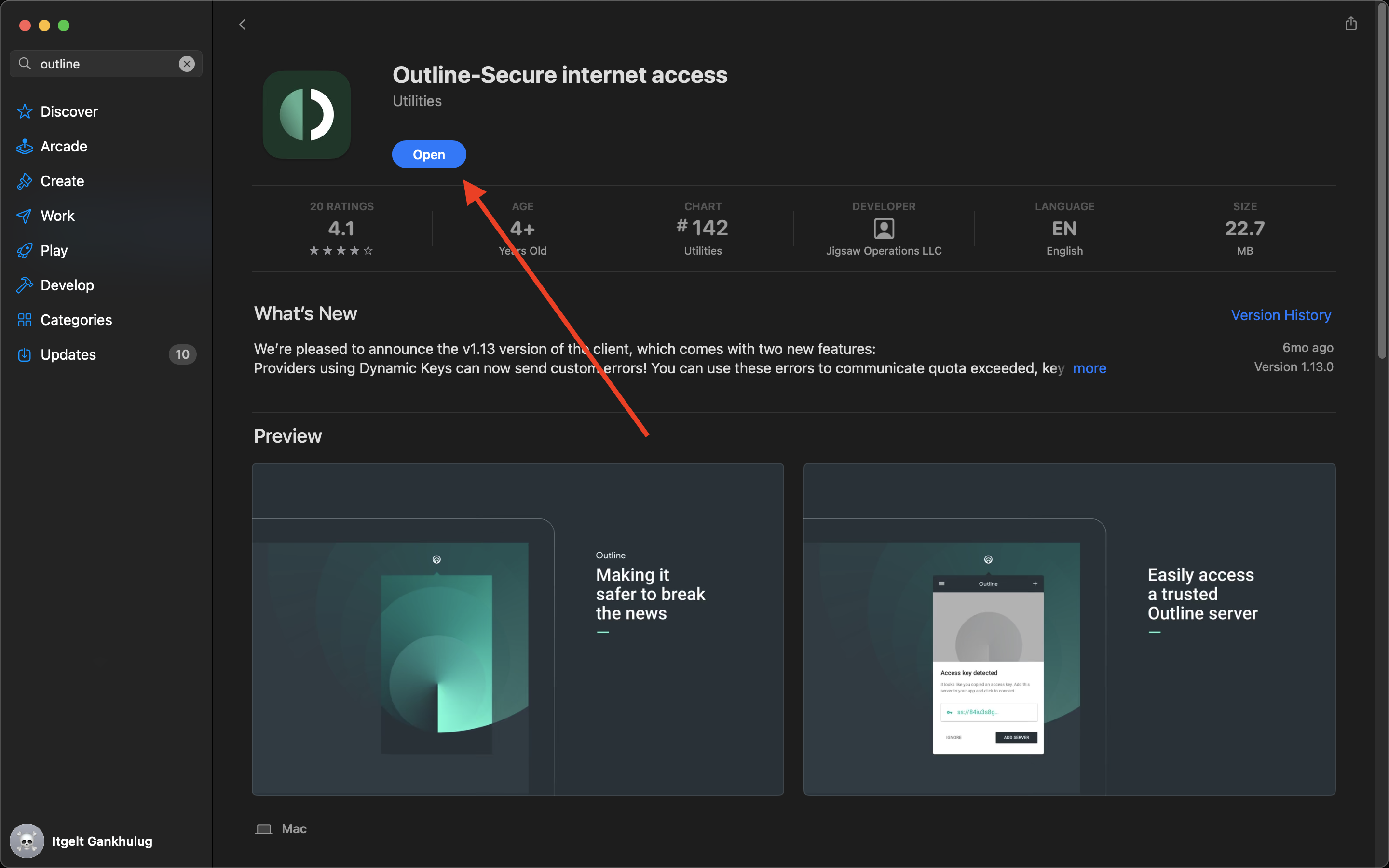Click the back chevron arrow
This screenshot has height=868, width=1389.
[x=242, y=25]
